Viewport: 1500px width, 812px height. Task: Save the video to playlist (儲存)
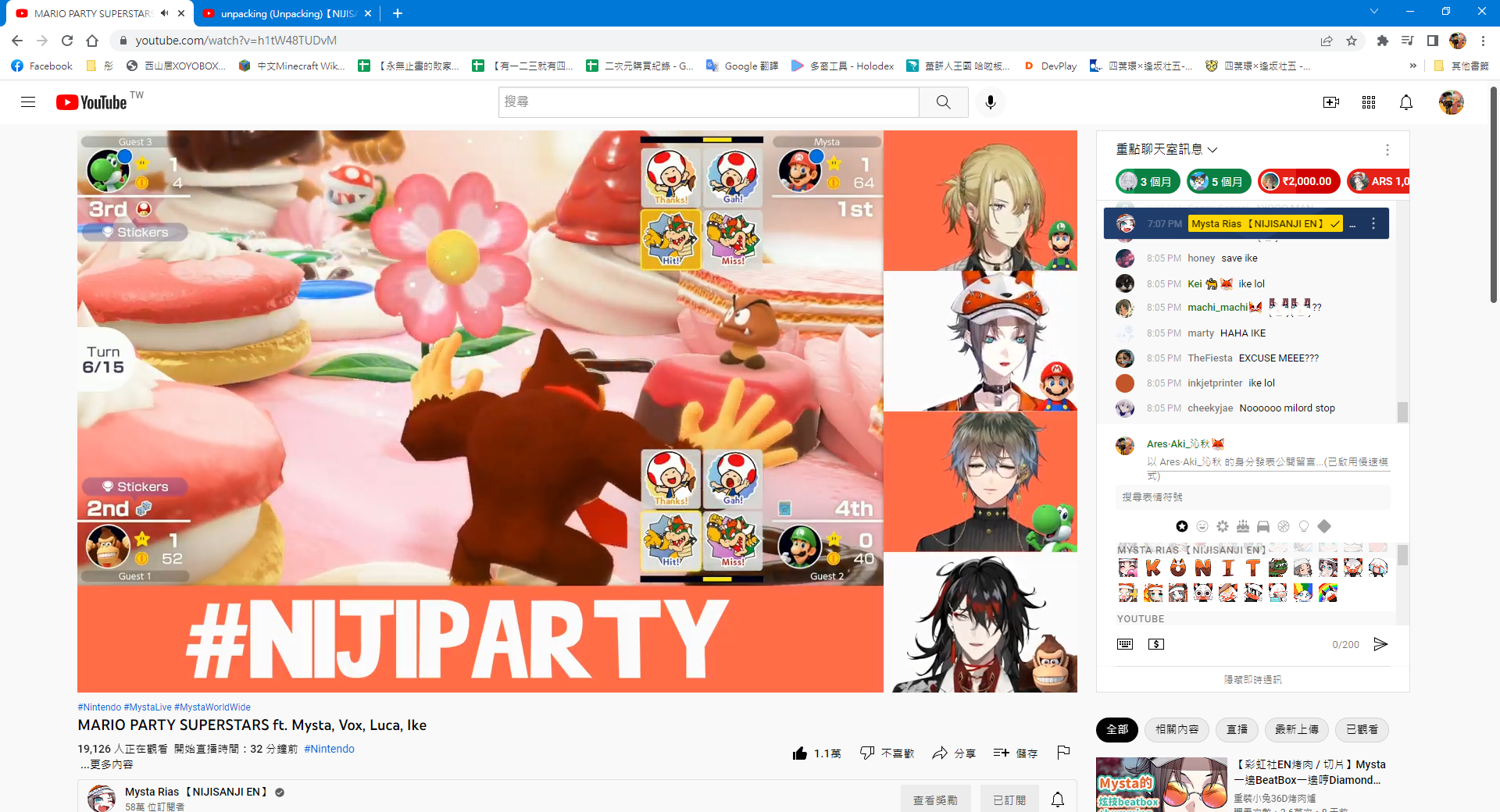pos(1015,753)
